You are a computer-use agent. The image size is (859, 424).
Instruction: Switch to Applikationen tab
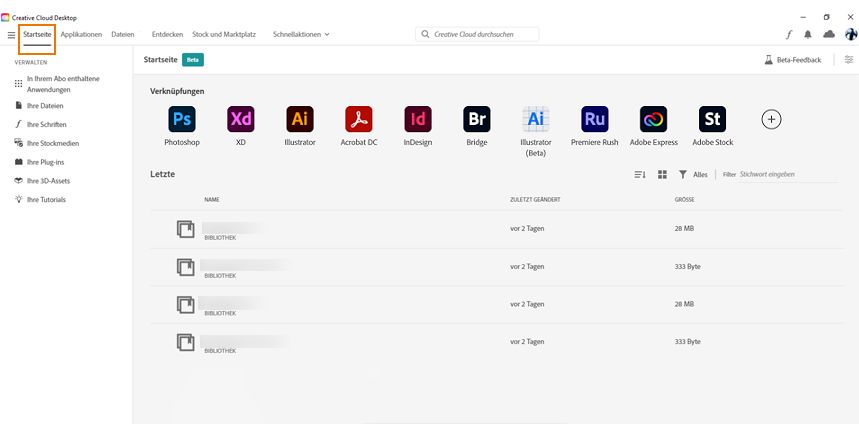(x=81, y=34)
